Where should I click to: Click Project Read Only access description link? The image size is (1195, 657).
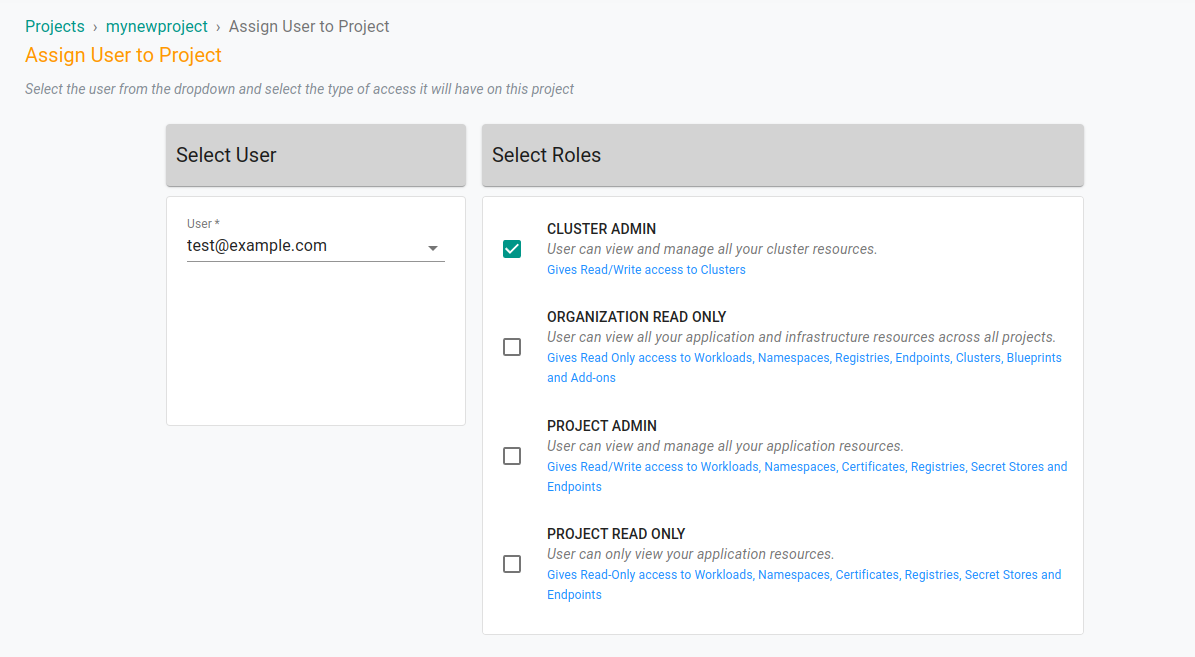point(804,585)
